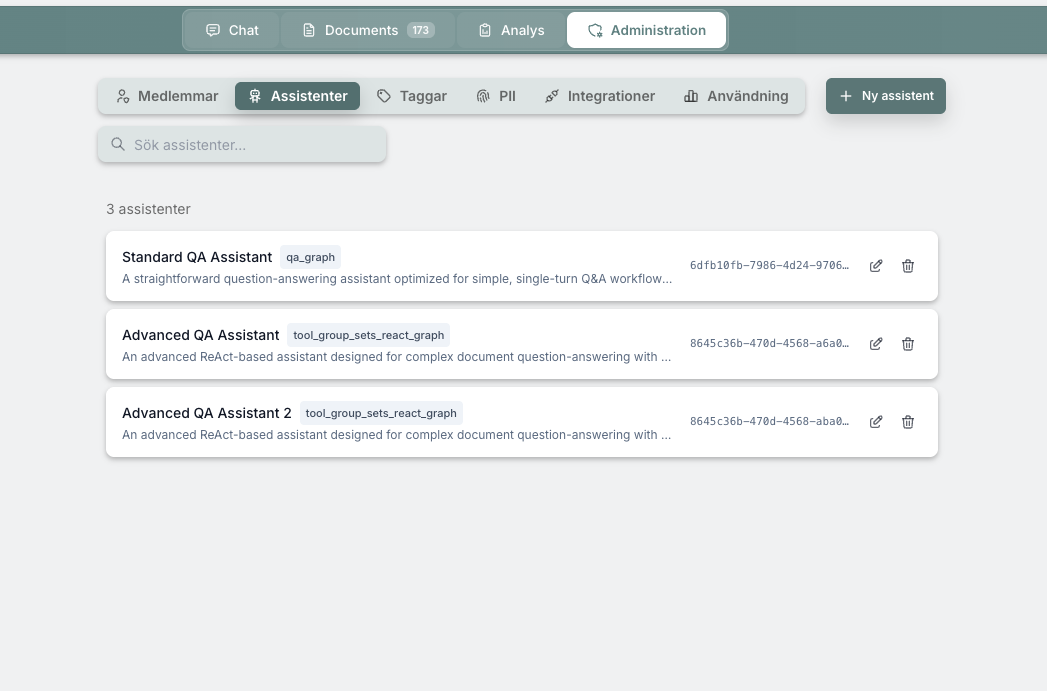The image size is (1047, 691).
Task: Open the PII section
Action: (x=496, y=96)
